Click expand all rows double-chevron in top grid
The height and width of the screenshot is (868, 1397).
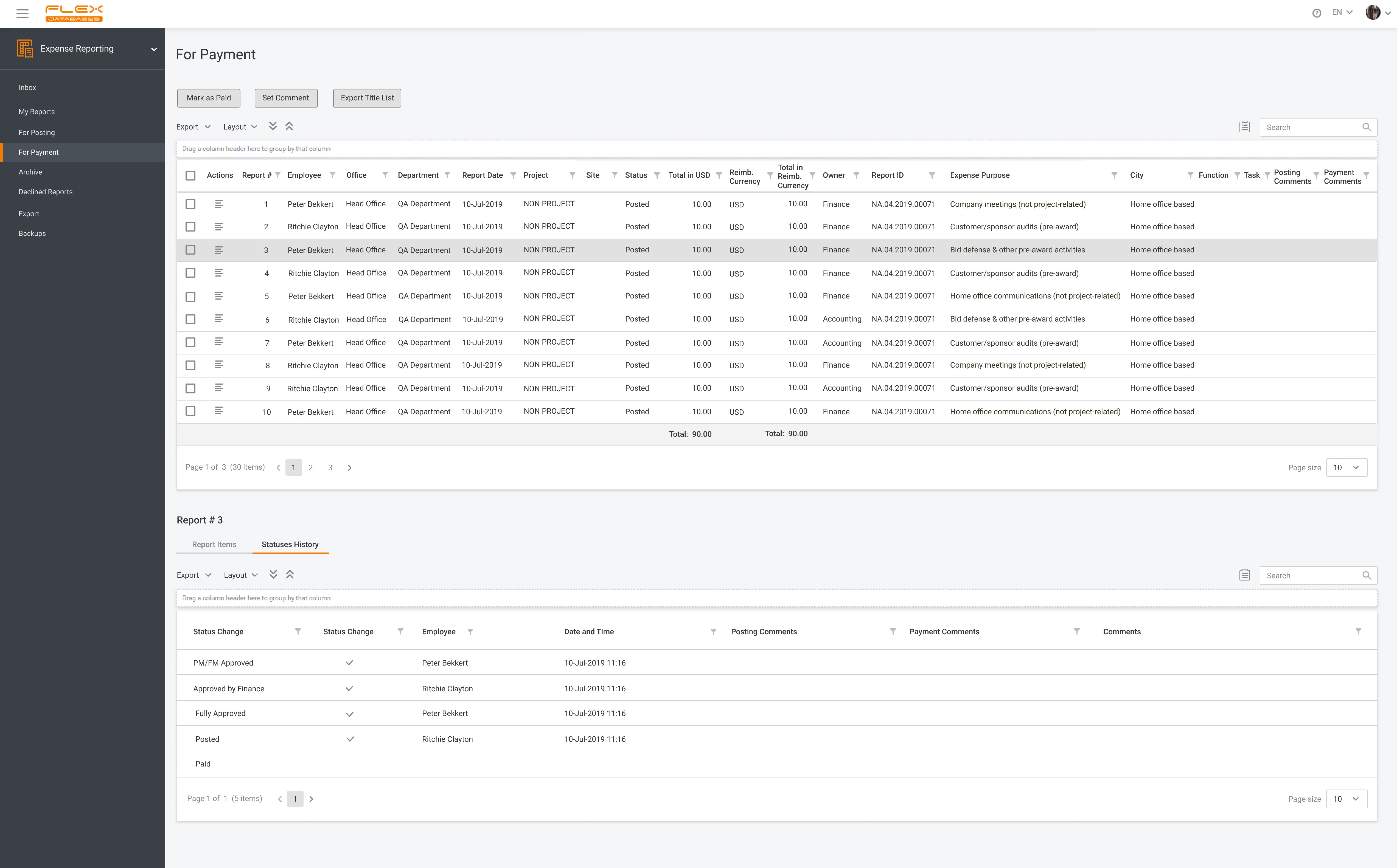tap(273, 126)
